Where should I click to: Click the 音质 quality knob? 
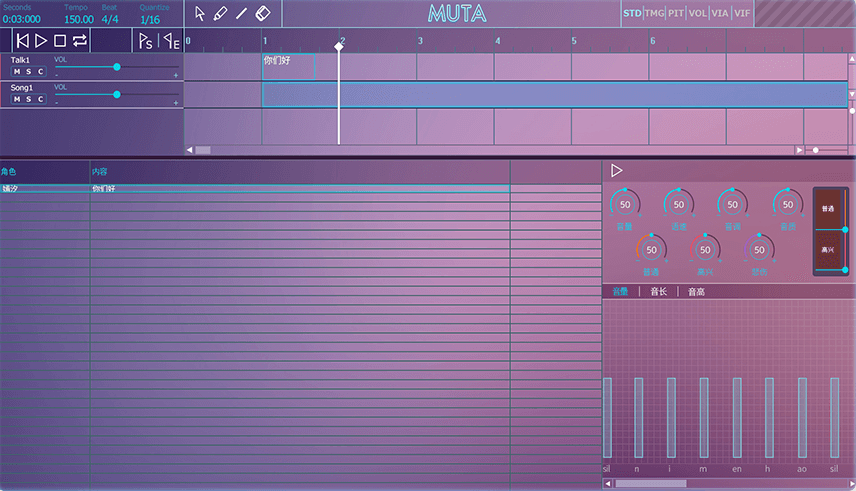(x=788, y=204)
